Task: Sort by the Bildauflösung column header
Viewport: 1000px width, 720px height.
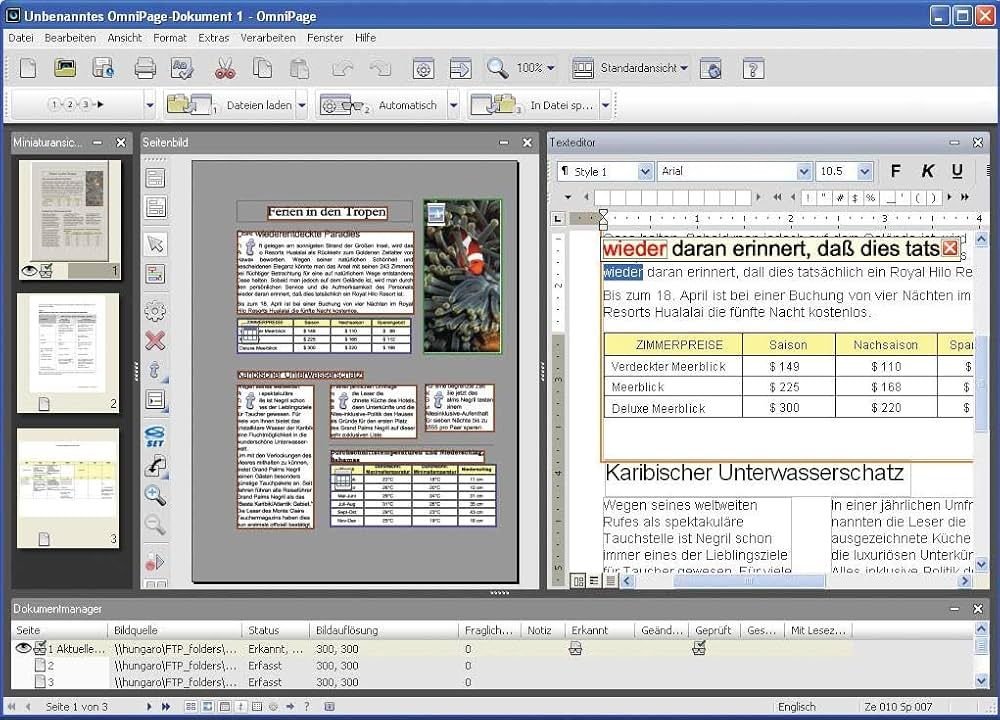Action: pyautogui.click(x=384, y=630)
